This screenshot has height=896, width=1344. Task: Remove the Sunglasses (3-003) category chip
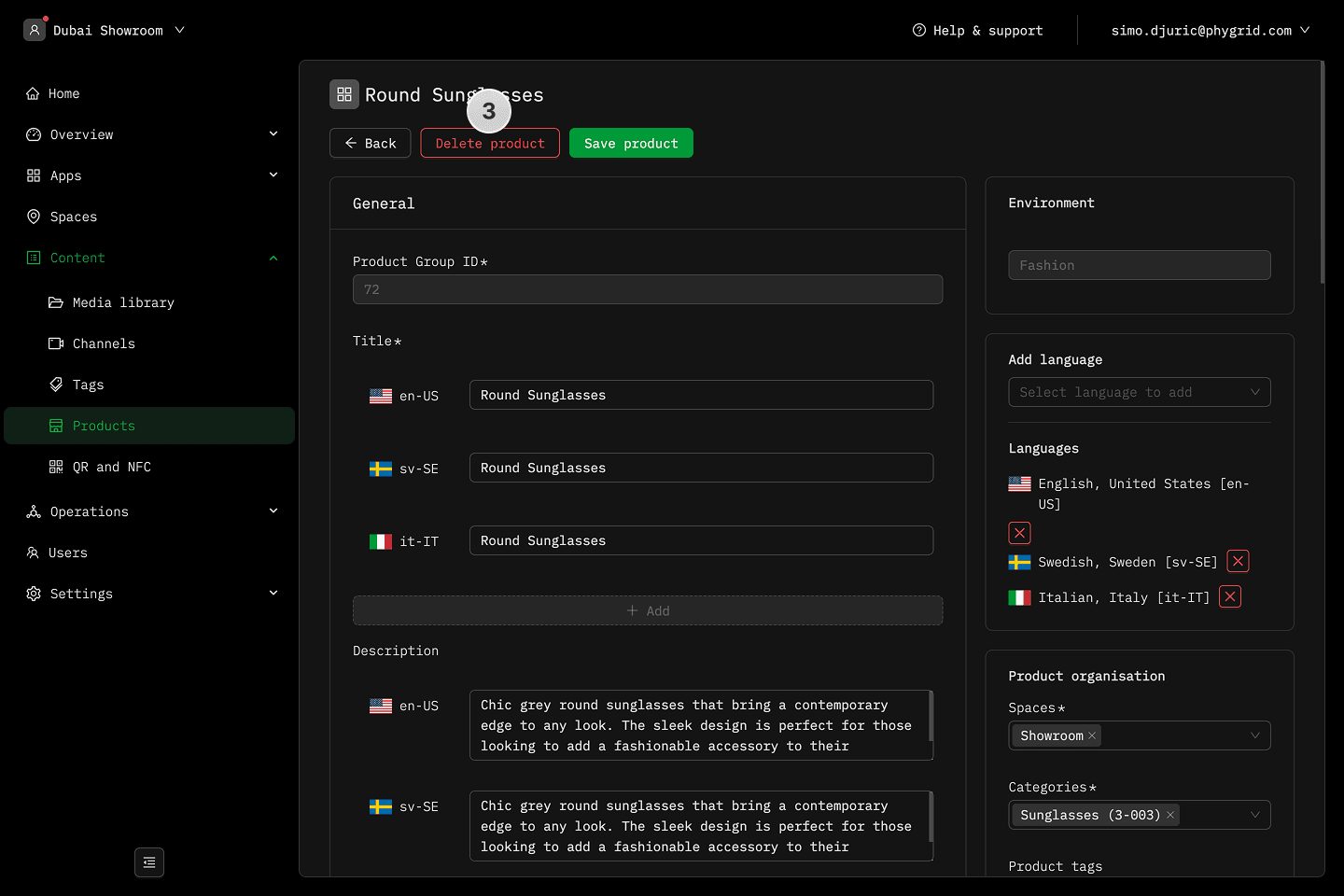[1170, 815]
